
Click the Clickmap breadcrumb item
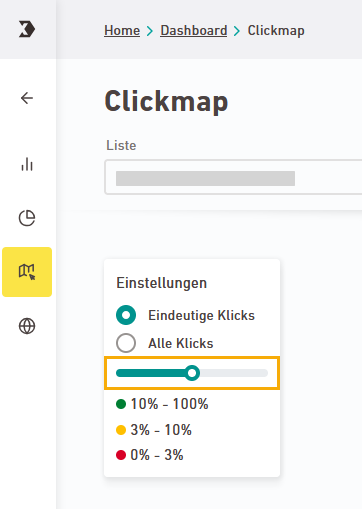coord(276,30)
